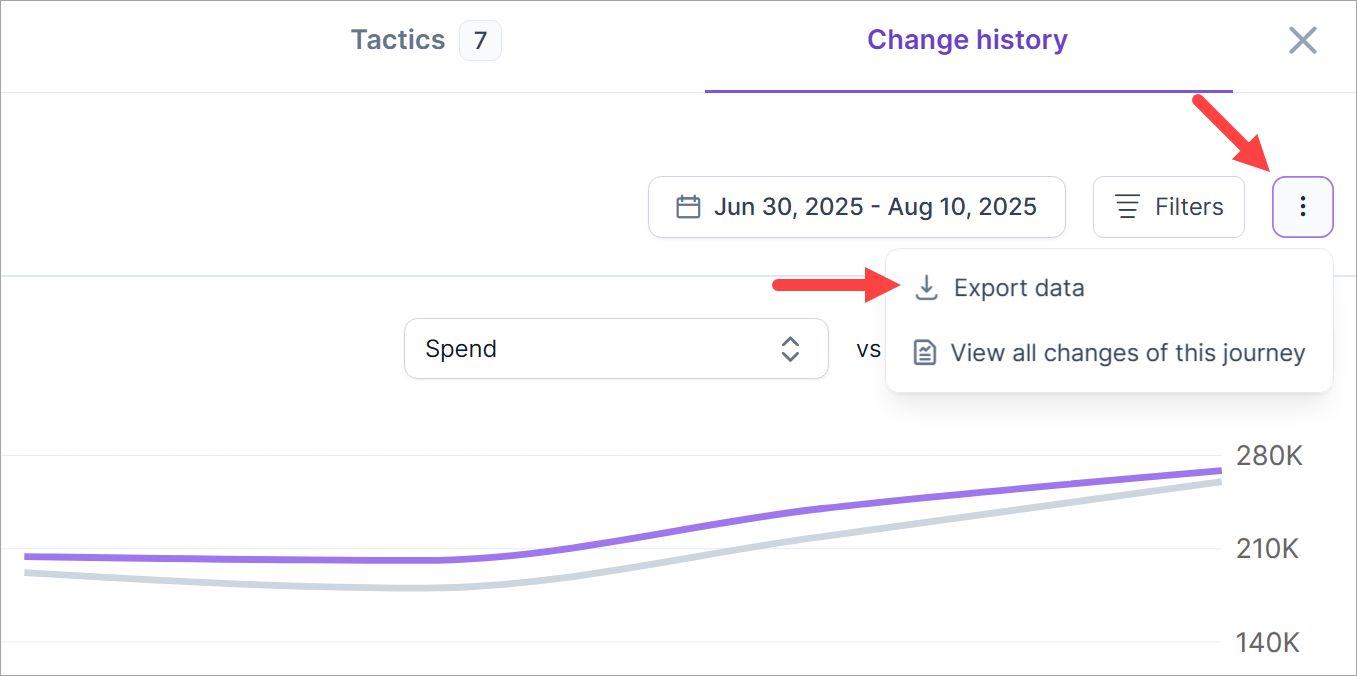Screen dimensions: 1357x676
Task: Click the Tactics count badge 7
Action: click(480, 41)
